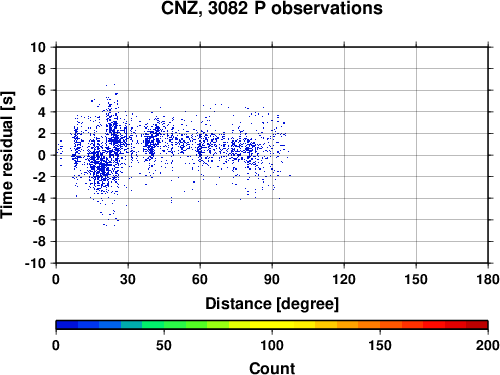Click the dark blue start of colorbar

click(67, 325)
